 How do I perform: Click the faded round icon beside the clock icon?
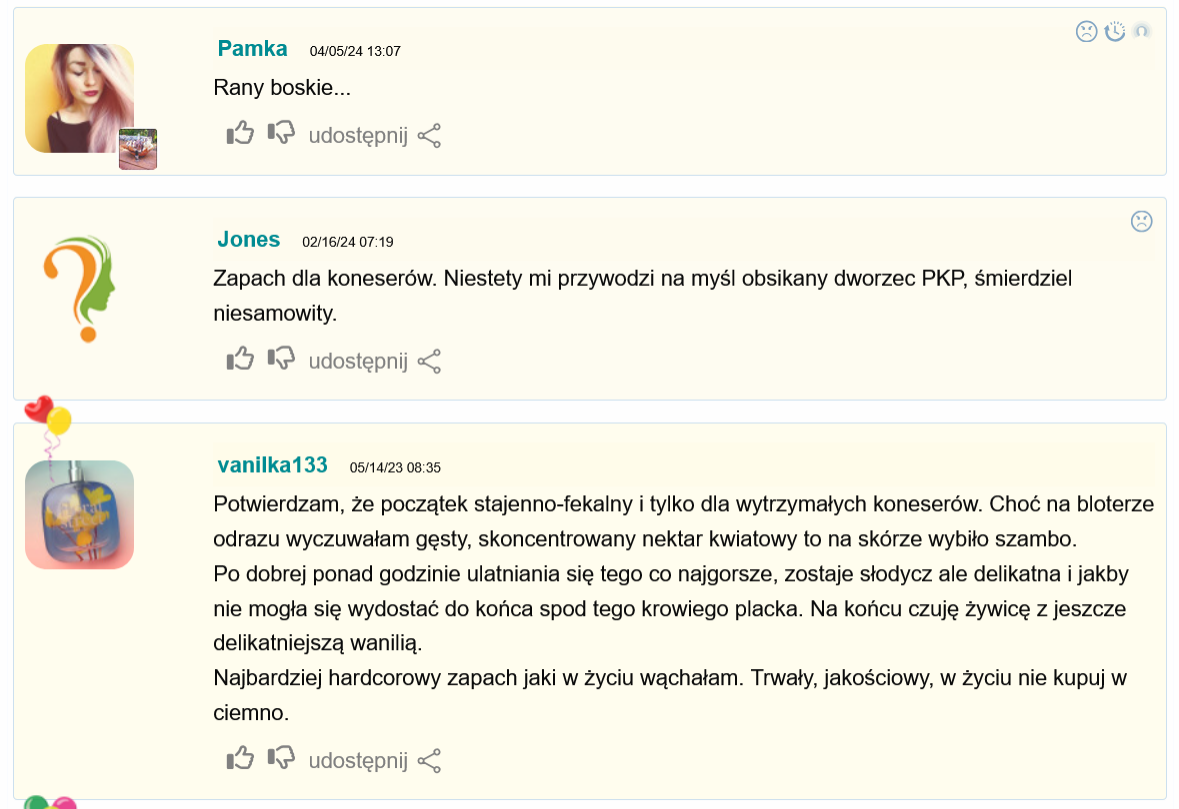[x=1141, y=31]
